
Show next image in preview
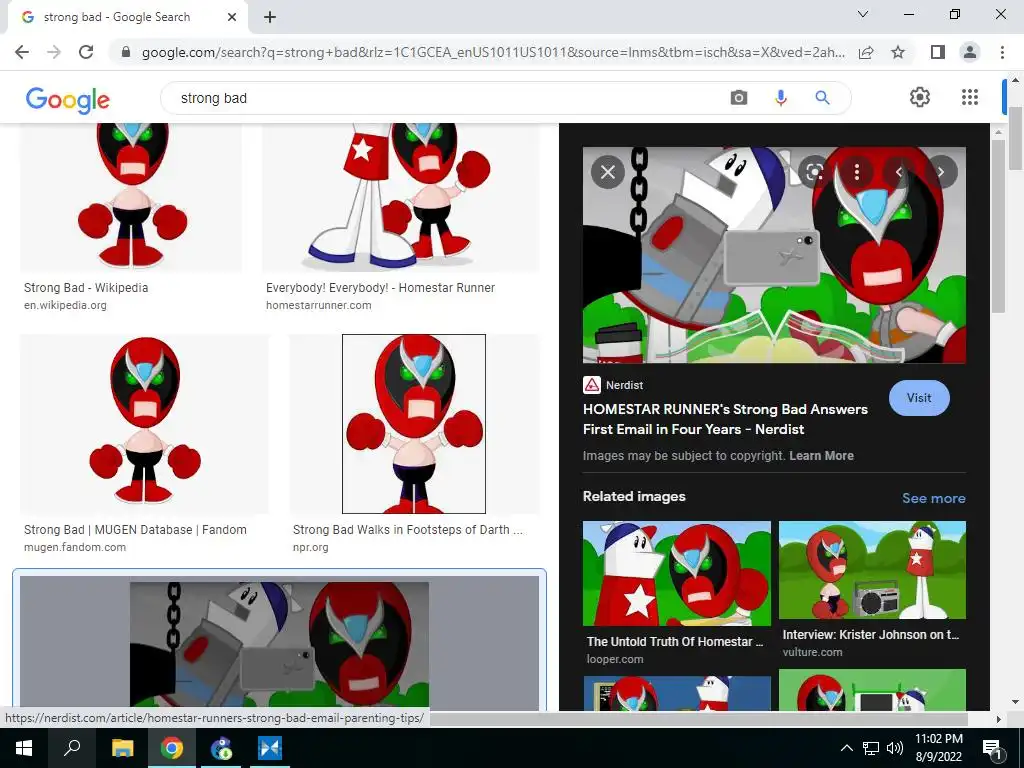[941, 172]
